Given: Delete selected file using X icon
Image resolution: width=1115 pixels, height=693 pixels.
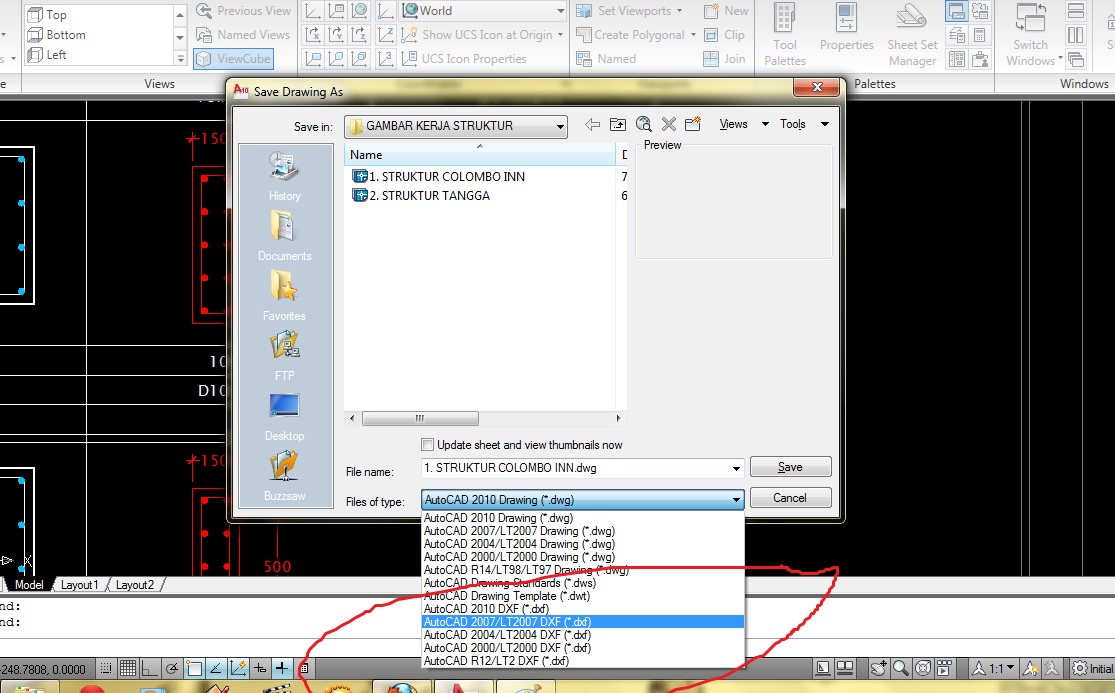Looking at the screenshot, I should point(668,124).
